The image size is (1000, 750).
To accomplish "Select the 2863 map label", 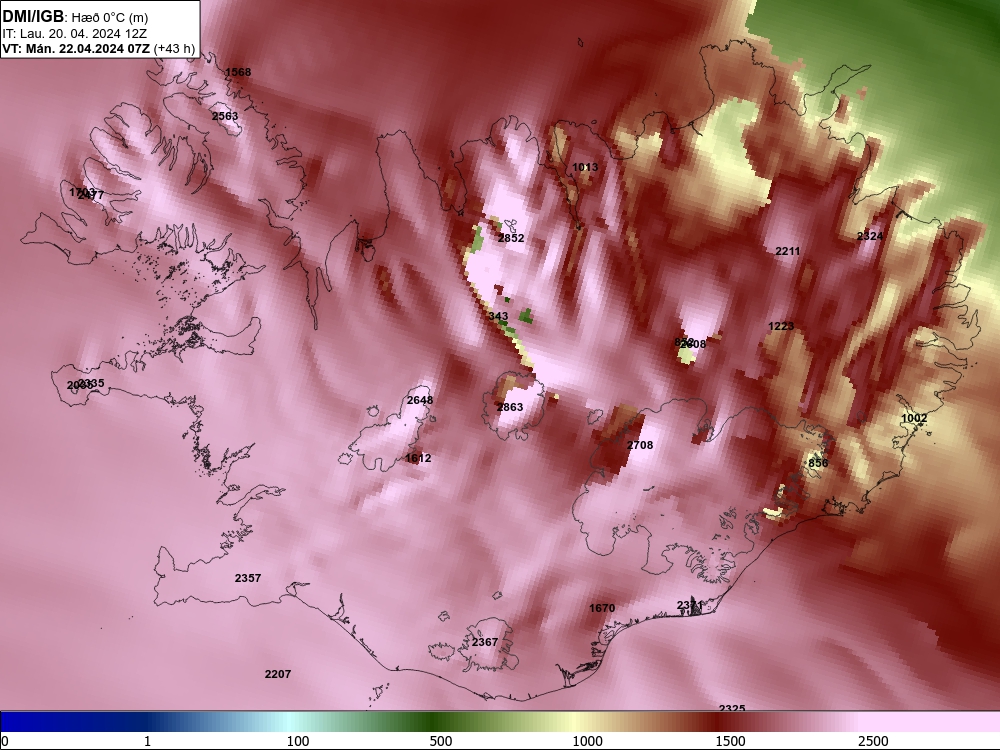I will coord(510,407).
